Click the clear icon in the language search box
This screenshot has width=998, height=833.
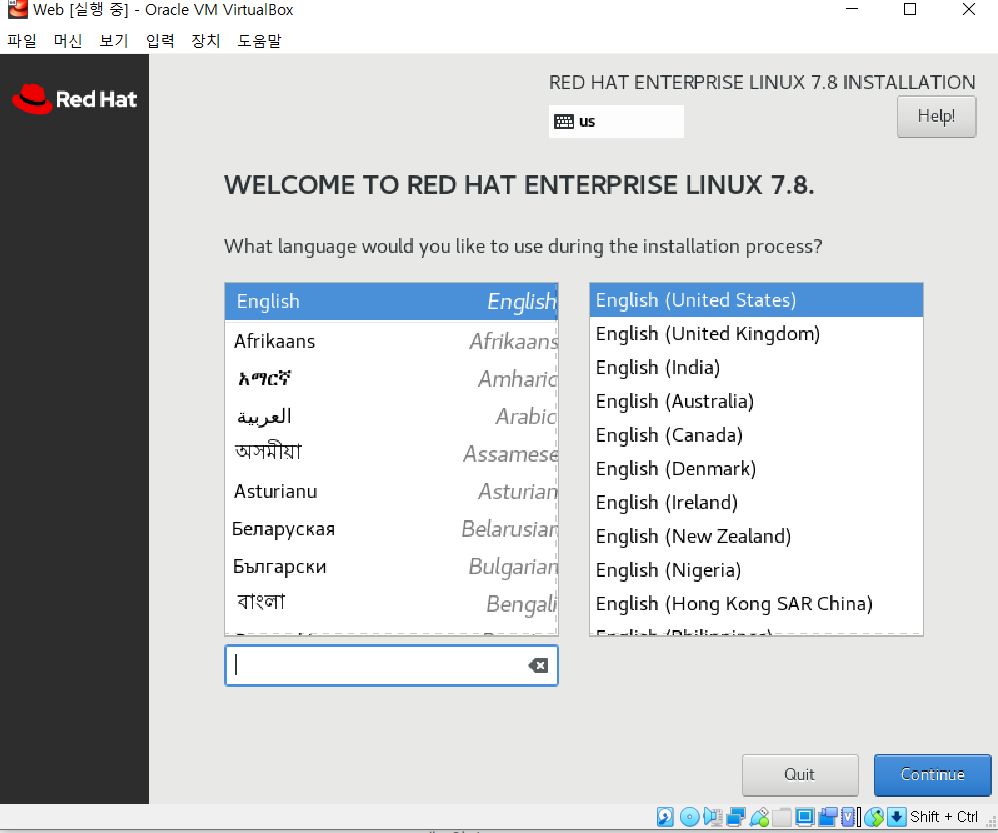pyautogui.click(x=538, y=666)
